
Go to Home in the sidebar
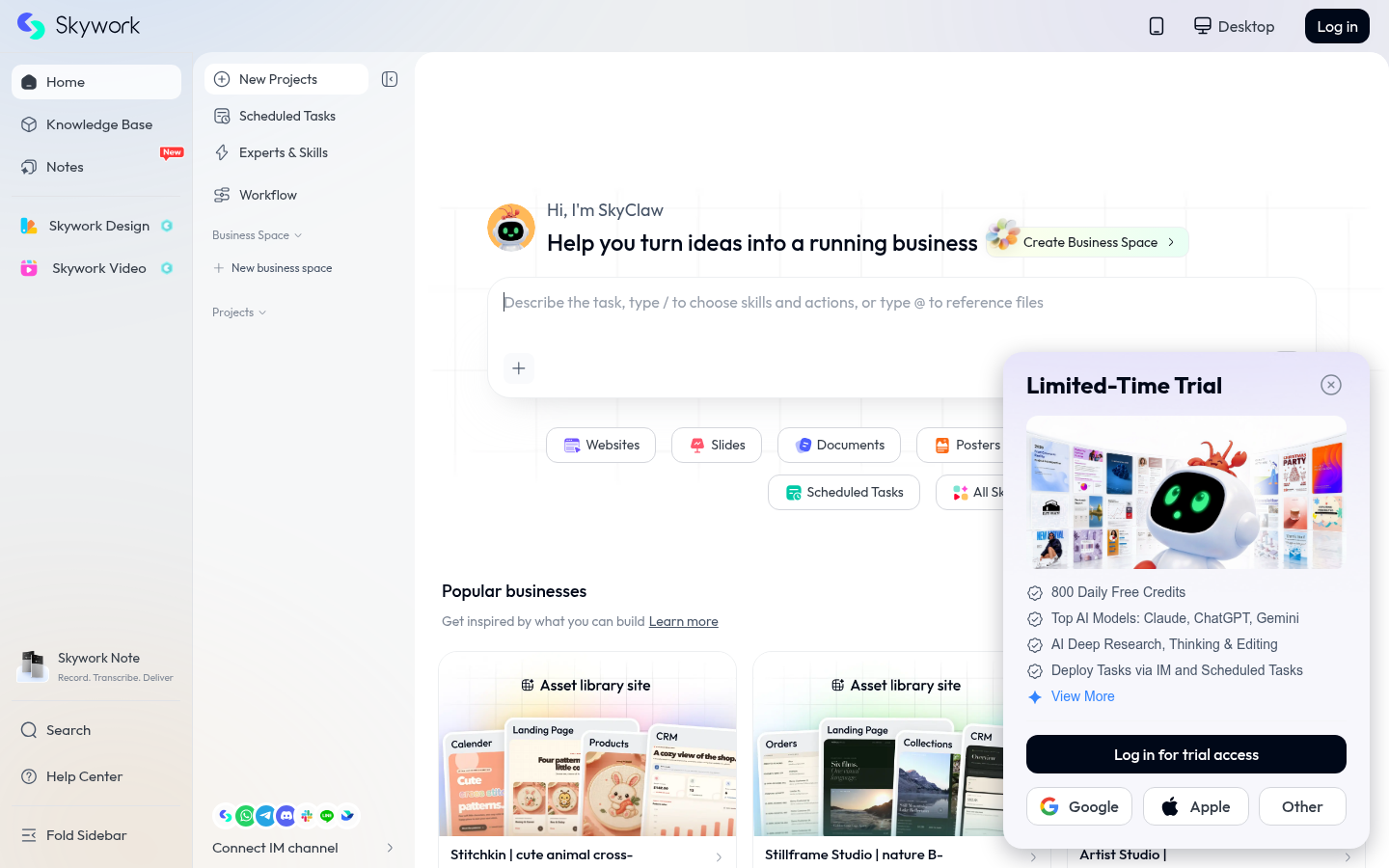[x=96, y=82]
